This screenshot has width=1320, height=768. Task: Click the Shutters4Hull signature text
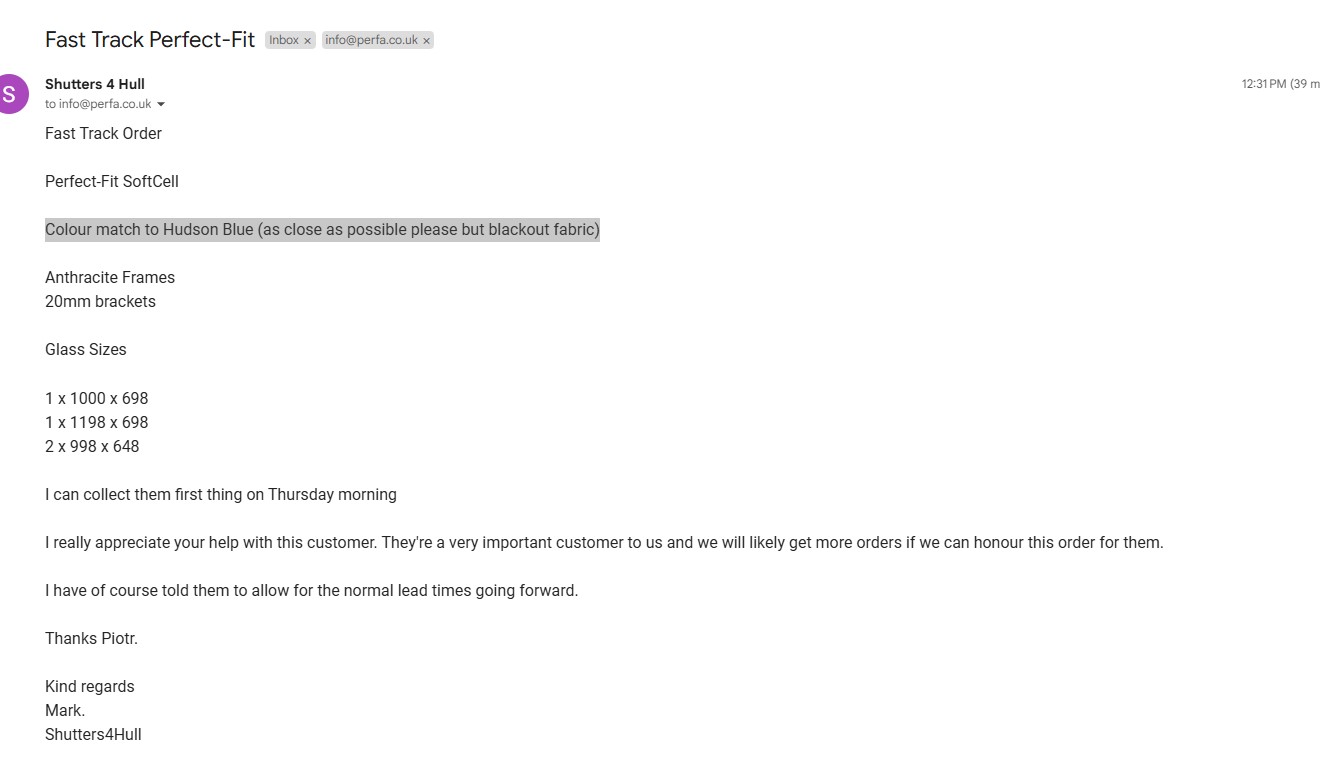93,735
